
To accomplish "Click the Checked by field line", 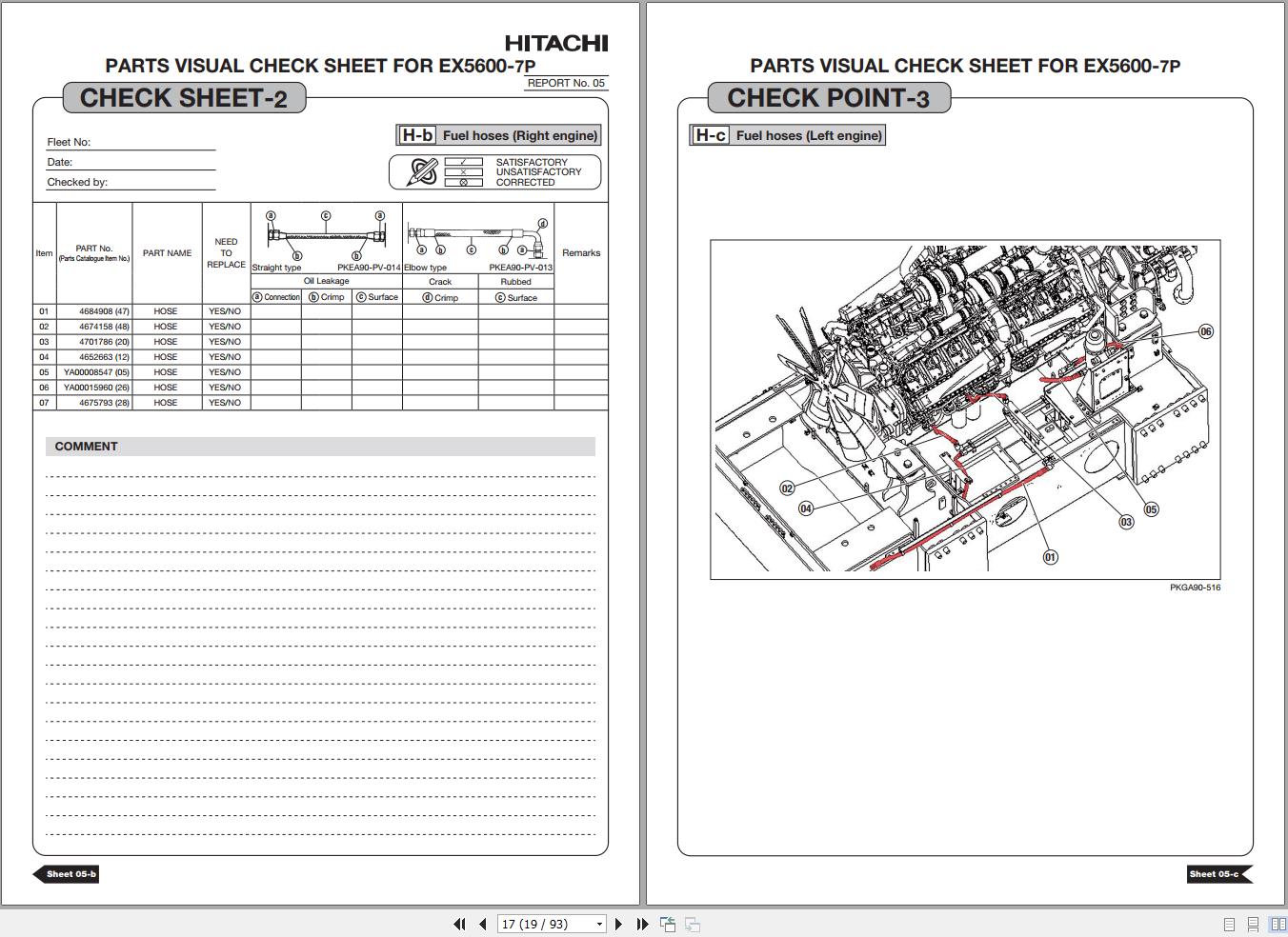I will pyautogui.click(x=131, y=183).
